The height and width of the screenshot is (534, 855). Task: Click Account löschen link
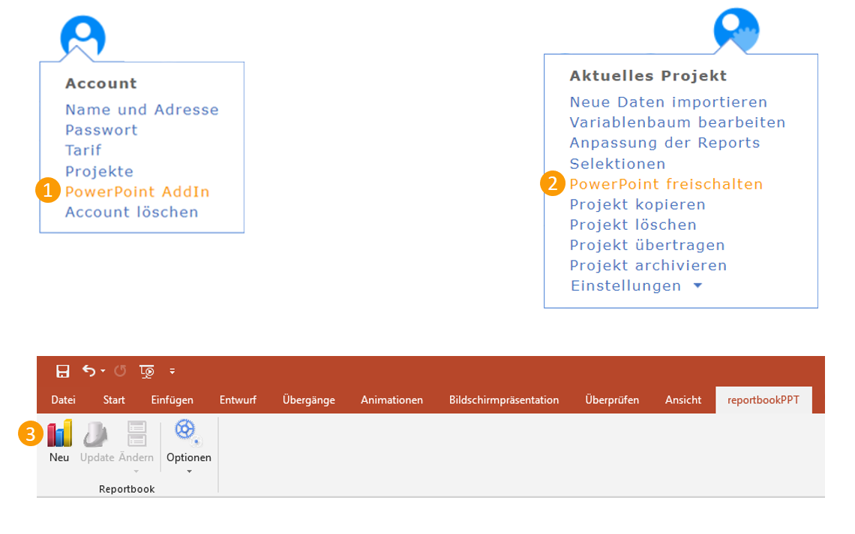(x=132, y=212)
